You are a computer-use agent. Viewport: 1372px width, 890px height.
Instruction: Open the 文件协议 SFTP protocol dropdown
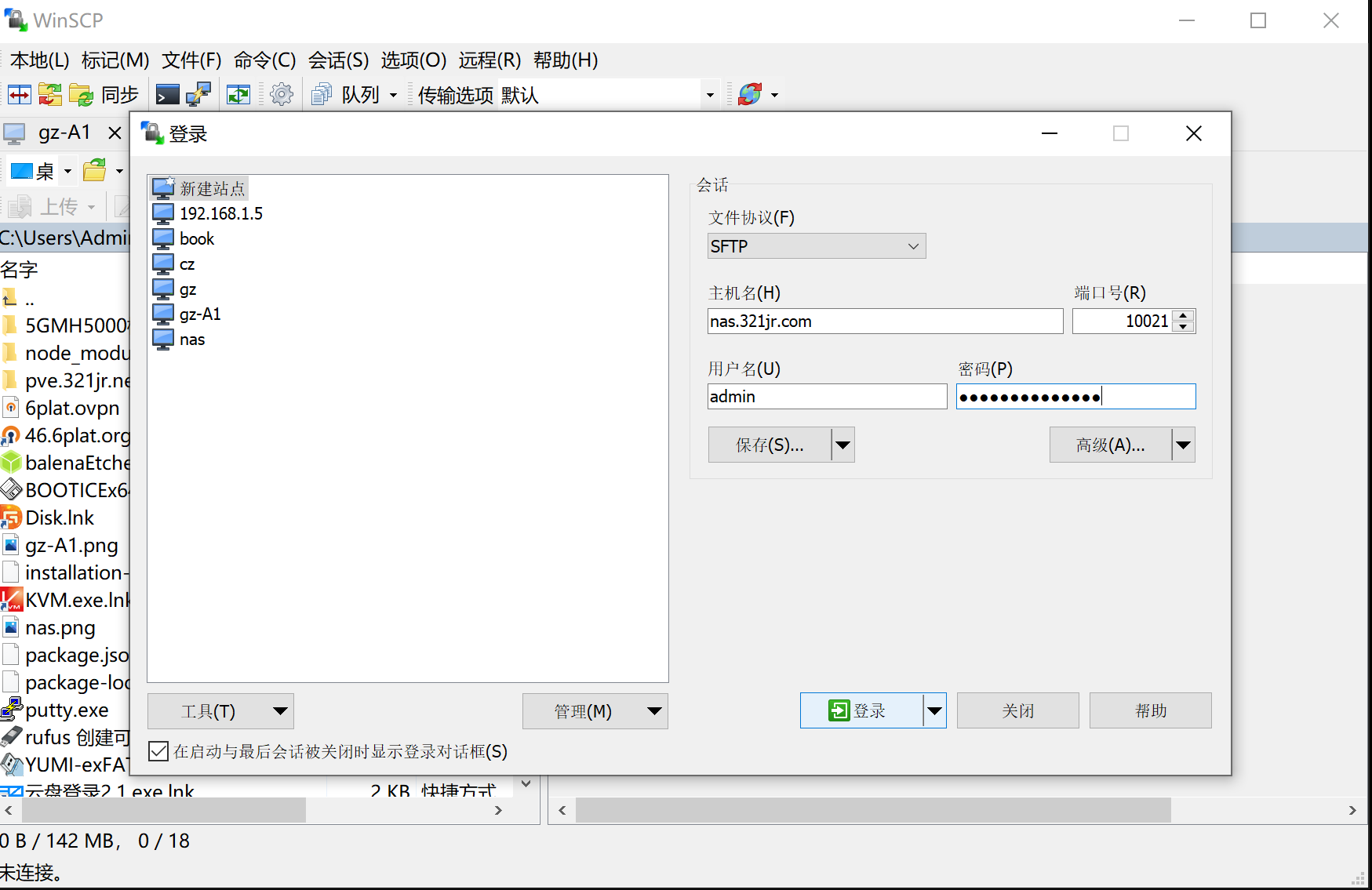point(817,246)
